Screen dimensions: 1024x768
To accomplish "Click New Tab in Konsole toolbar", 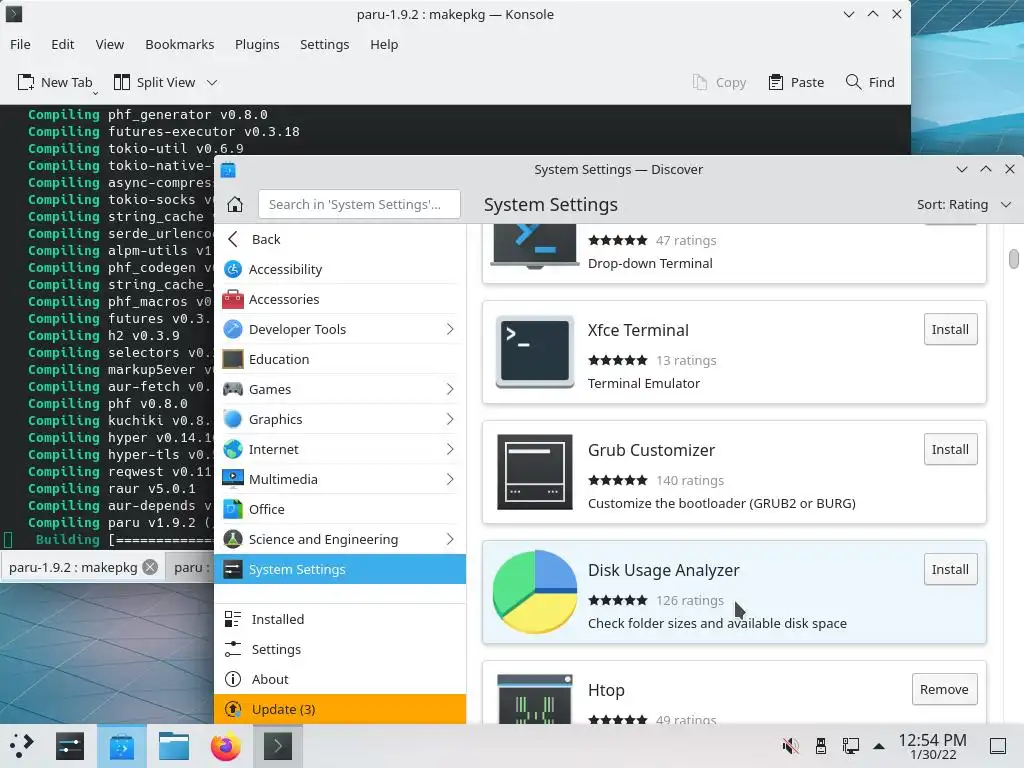I will 56,82.
